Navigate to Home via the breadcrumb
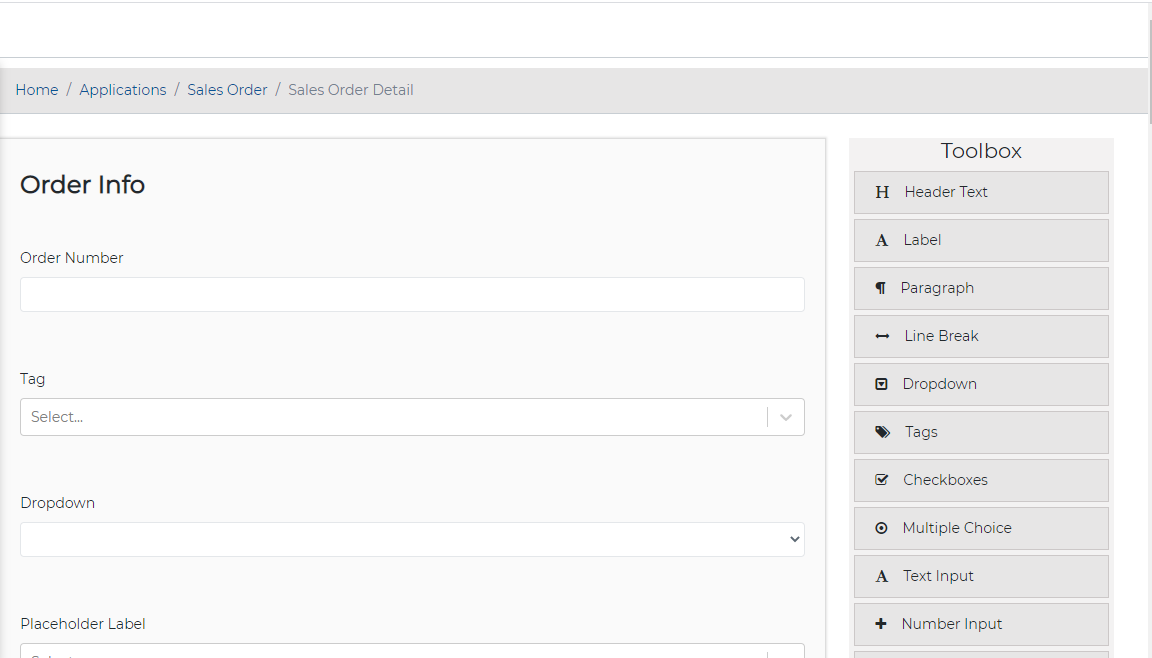This screenshot has width=1152, height=658. [36, 89]
